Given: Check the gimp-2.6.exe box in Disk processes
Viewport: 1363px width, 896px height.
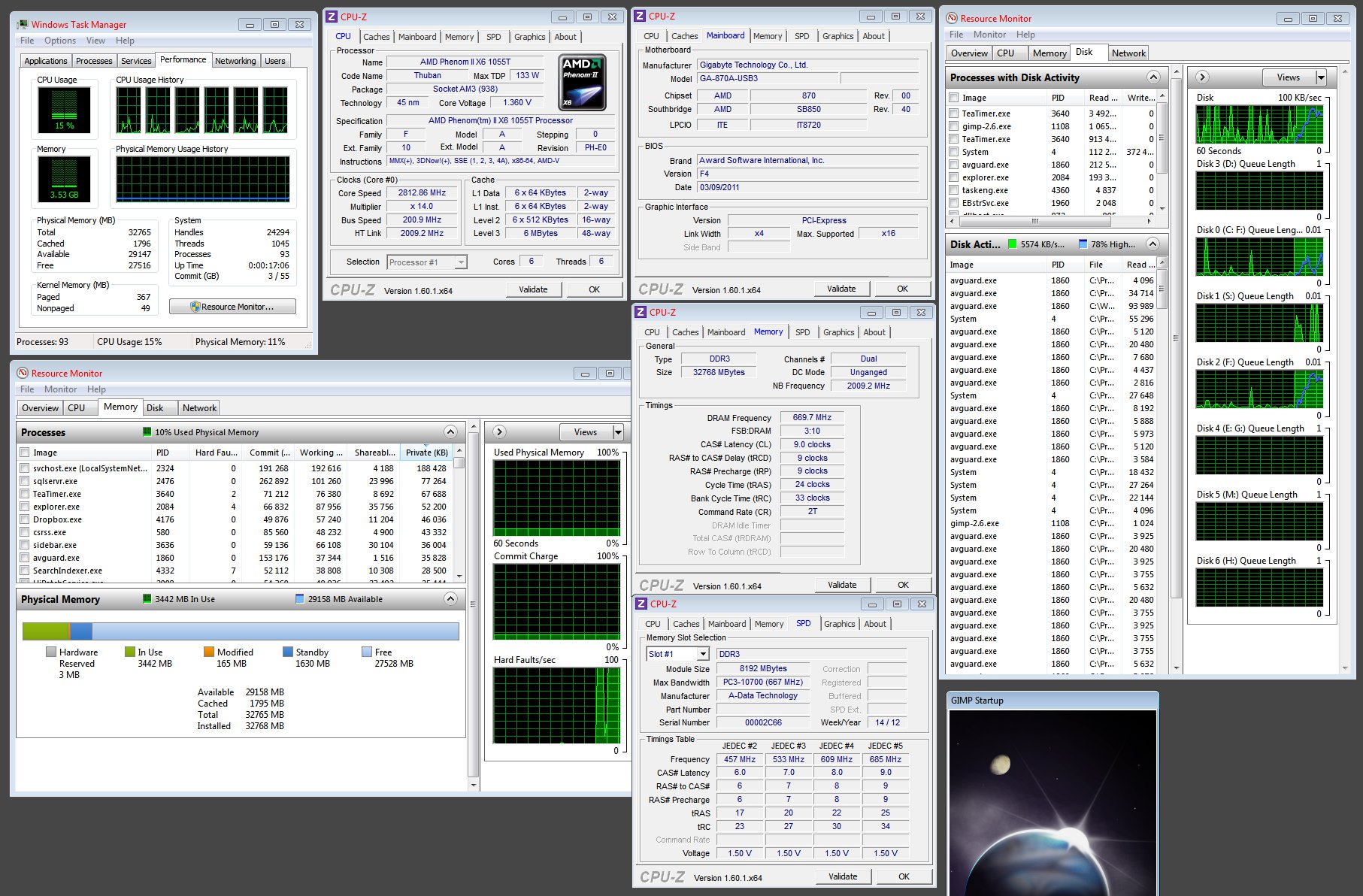Looking at the screenshot, I should coord(954,126).
